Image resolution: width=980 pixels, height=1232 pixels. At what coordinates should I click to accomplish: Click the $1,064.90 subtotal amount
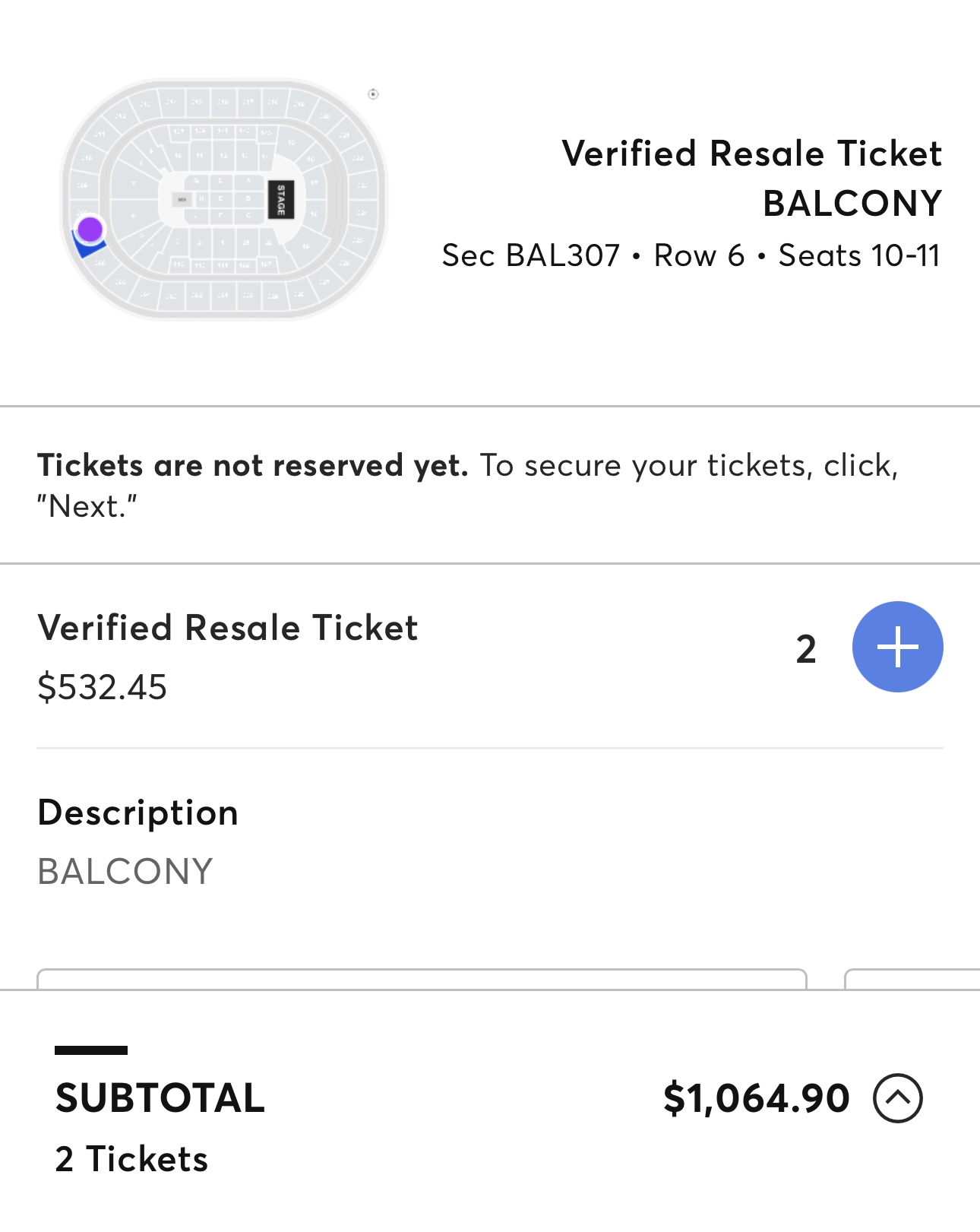coord(756,1098)
